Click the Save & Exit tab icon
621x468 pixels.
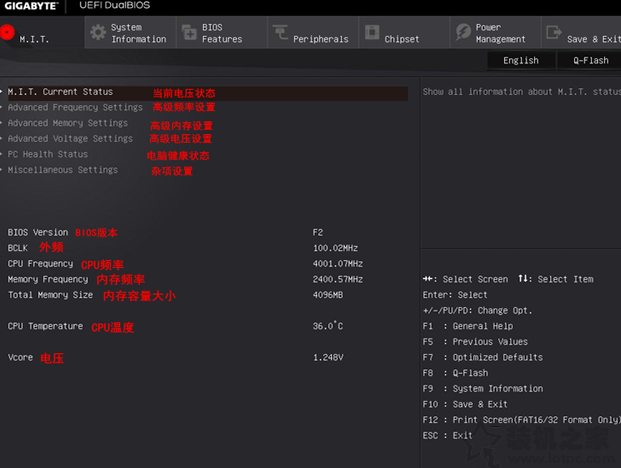tap(554, 33)
